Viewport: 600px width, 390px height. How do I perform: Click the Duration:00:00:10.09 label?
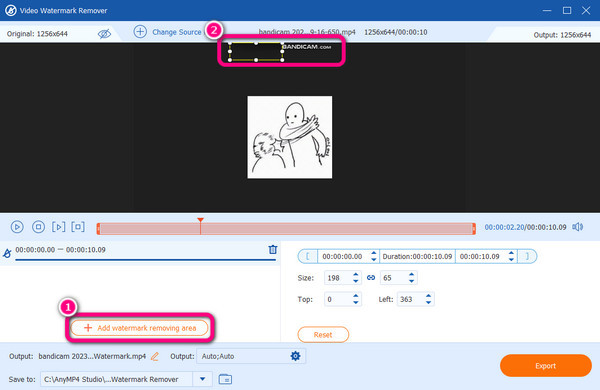(417, 256)
